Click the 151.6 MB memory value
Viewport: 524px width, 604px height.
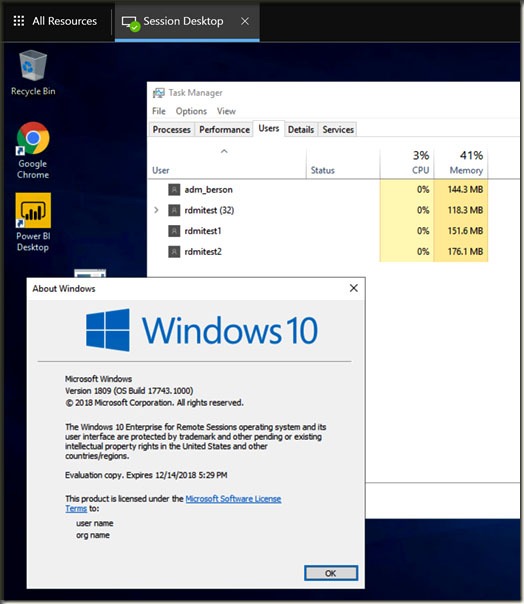(x=465, y=231)
